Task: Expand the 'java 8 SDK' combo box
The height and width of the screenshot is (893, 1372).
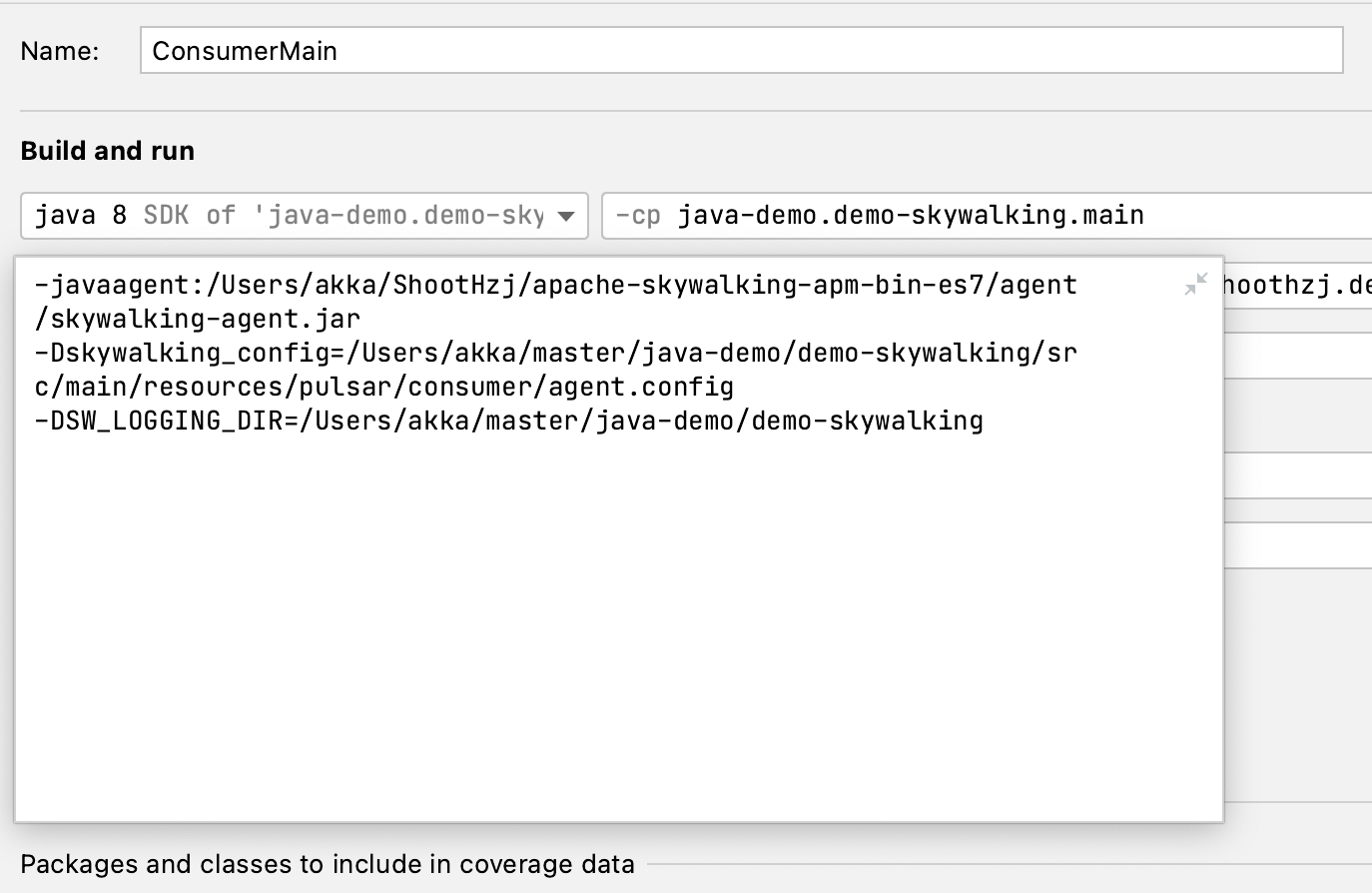Action: point(566,215)
